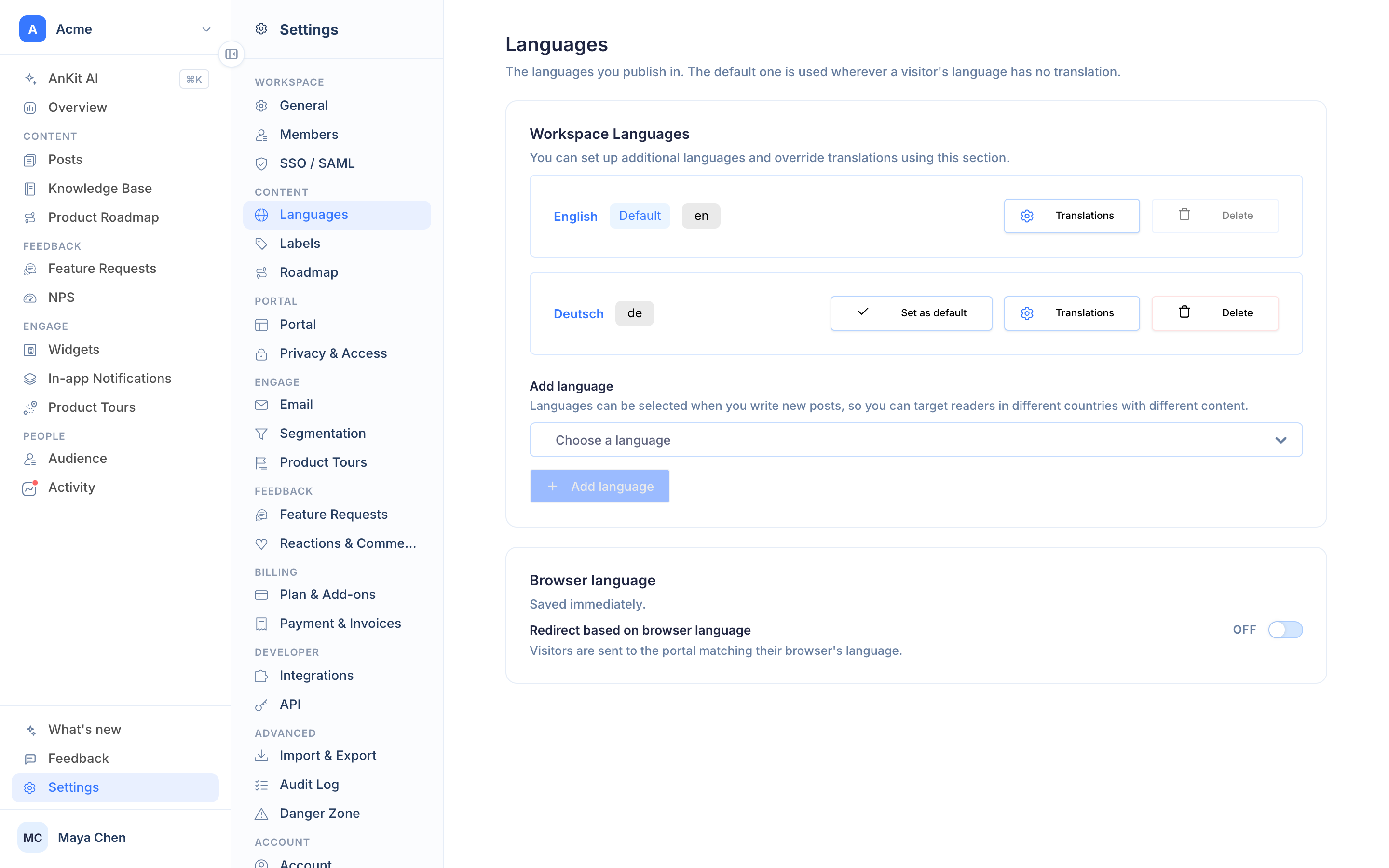Open Translations for Deutsch
The image size is (1389, 868).
[1072, 313]
